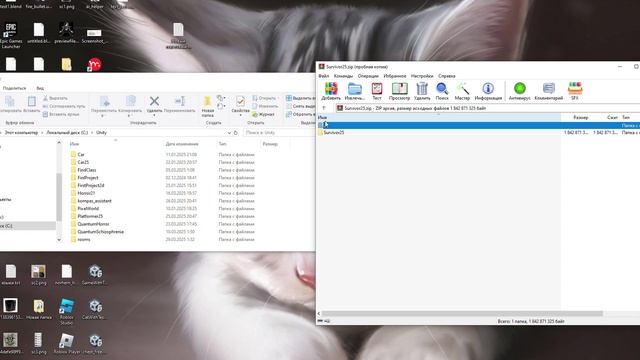The width and height of the screenshot is (640, 360).
Task: Click the navigation pane scroll-down arrow
Action: (59, 240)
